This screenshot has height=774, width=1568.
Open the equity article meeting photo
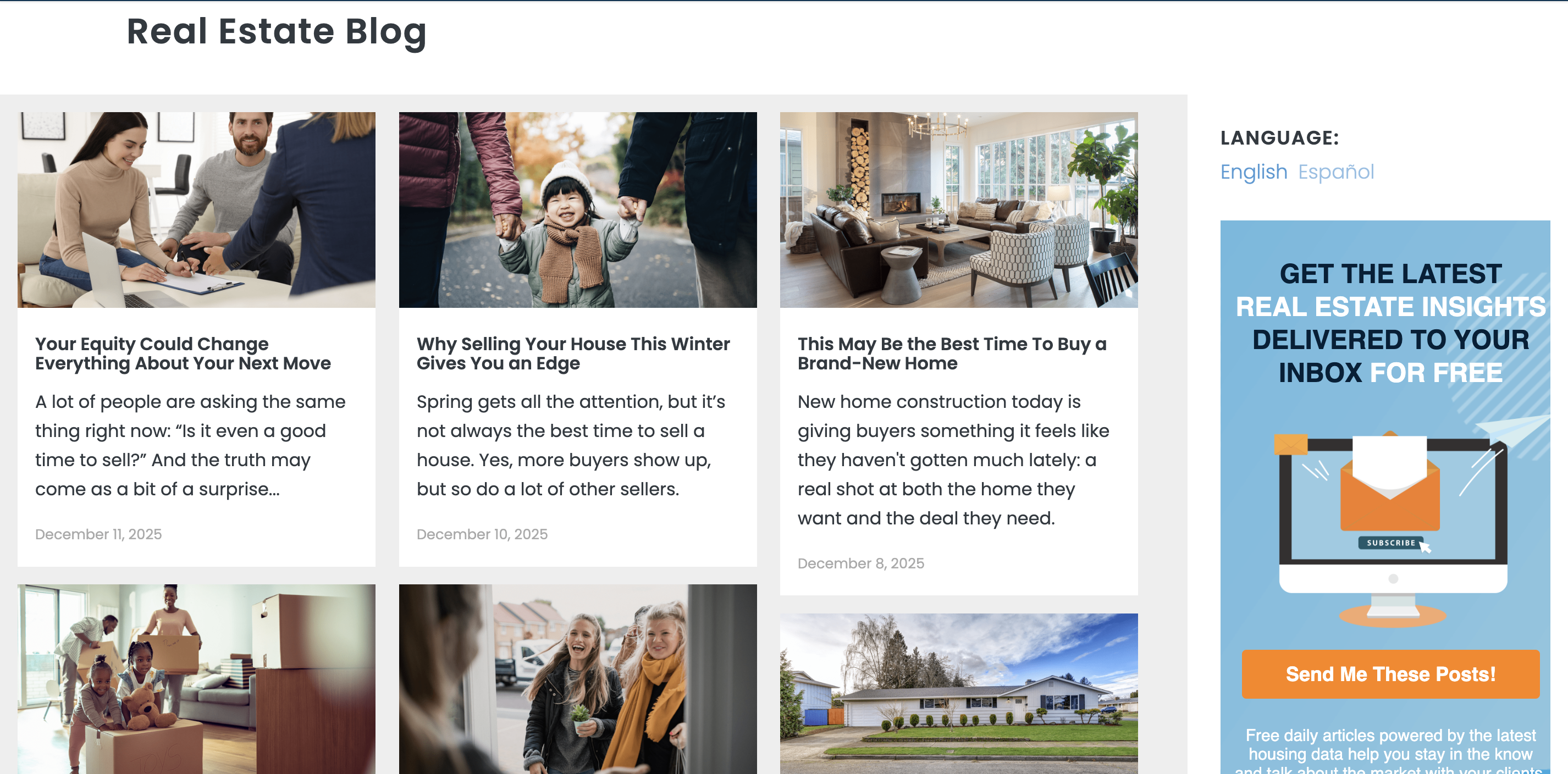coord(196,209)
